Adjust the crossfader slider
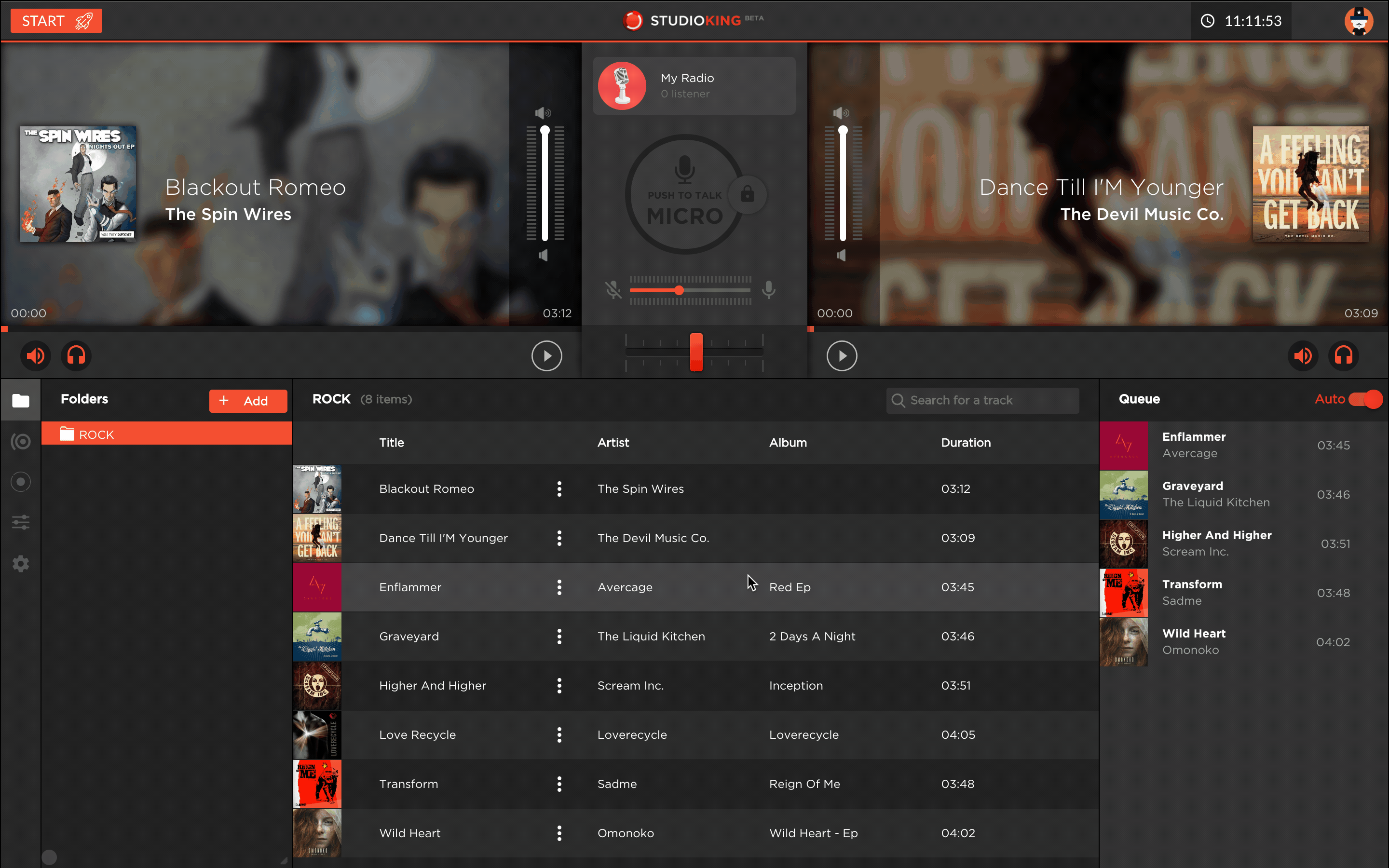The height and width of the screenshot is (868, 1389). (695, 352)
